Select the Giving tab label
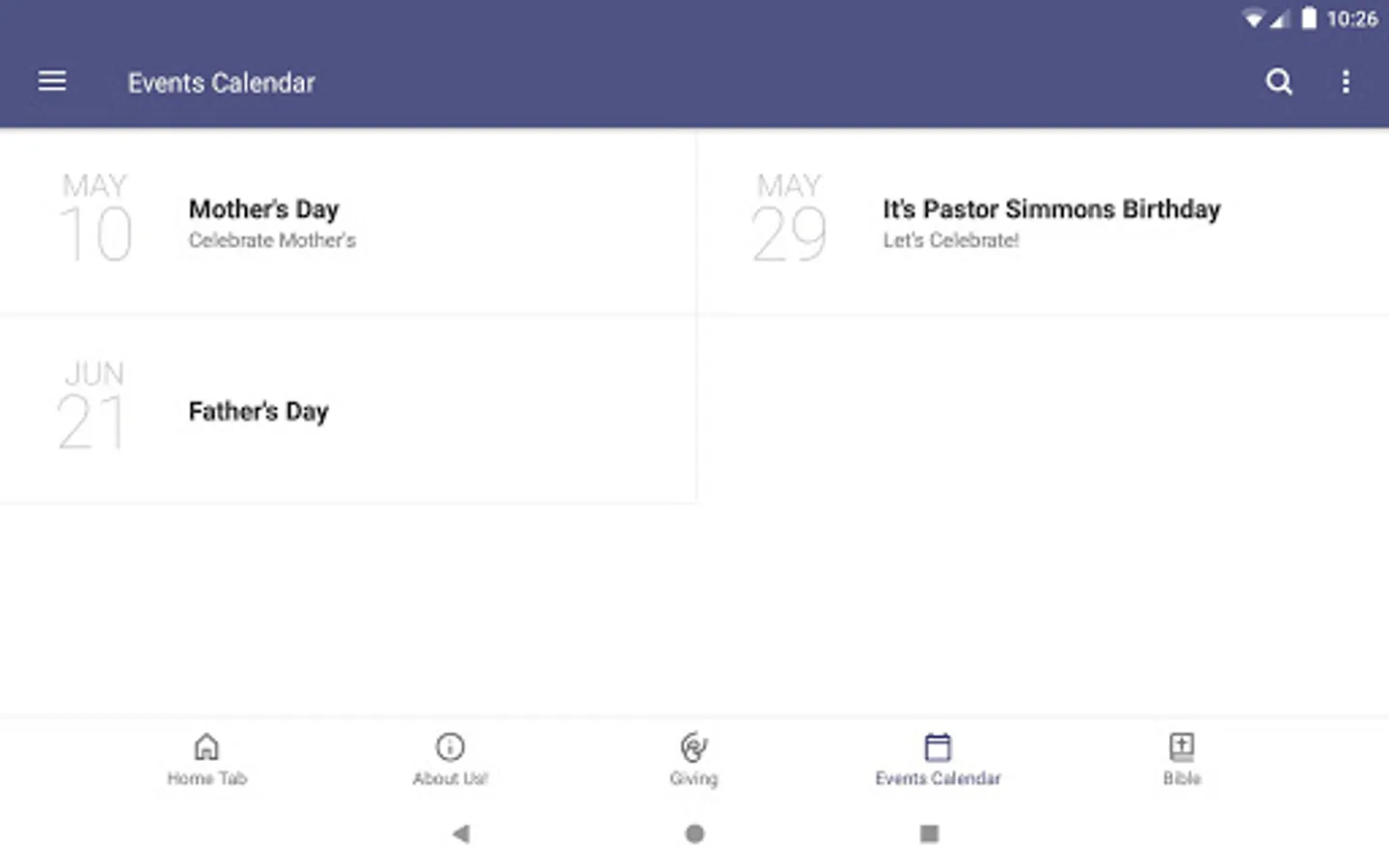Viewport: 1389px width, 868px height. (x=694, y=778)
